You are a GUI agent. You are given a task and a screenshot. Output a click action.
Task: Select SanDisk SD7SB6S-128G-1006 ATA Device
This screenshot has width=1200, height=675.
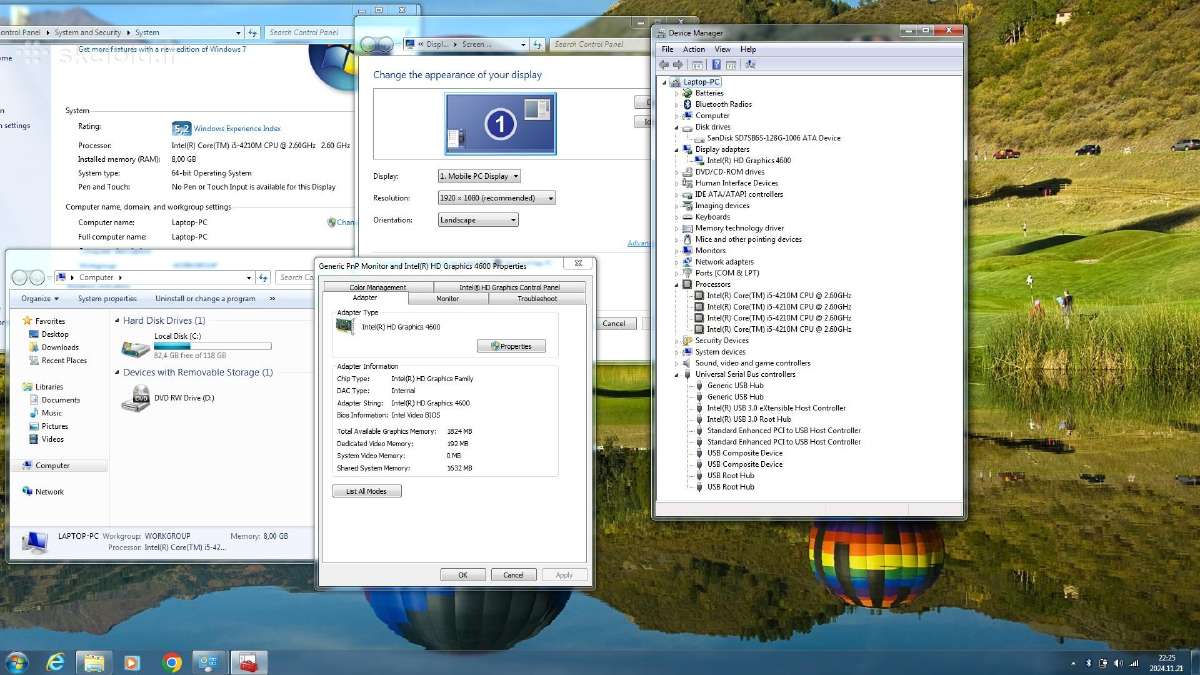click(x=774, y=138)
